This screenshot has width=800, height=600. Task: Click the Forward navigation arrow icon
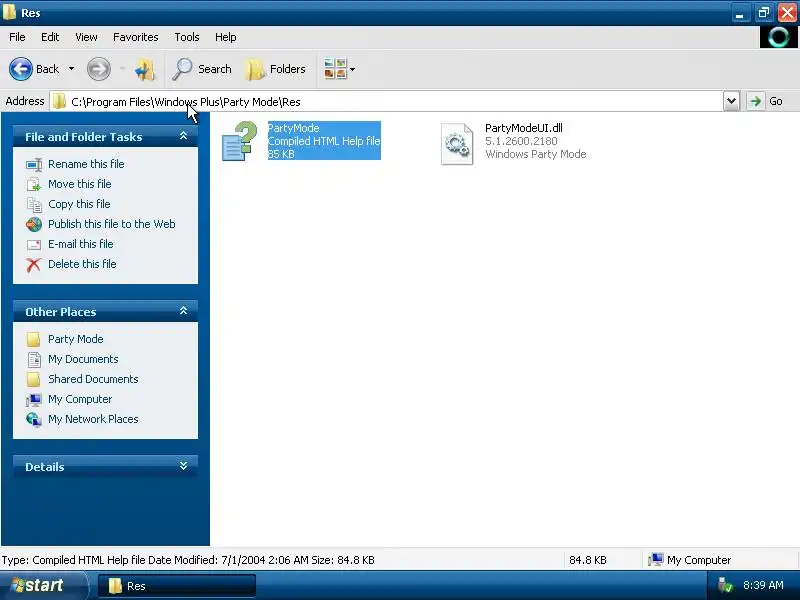click(98, 69)
